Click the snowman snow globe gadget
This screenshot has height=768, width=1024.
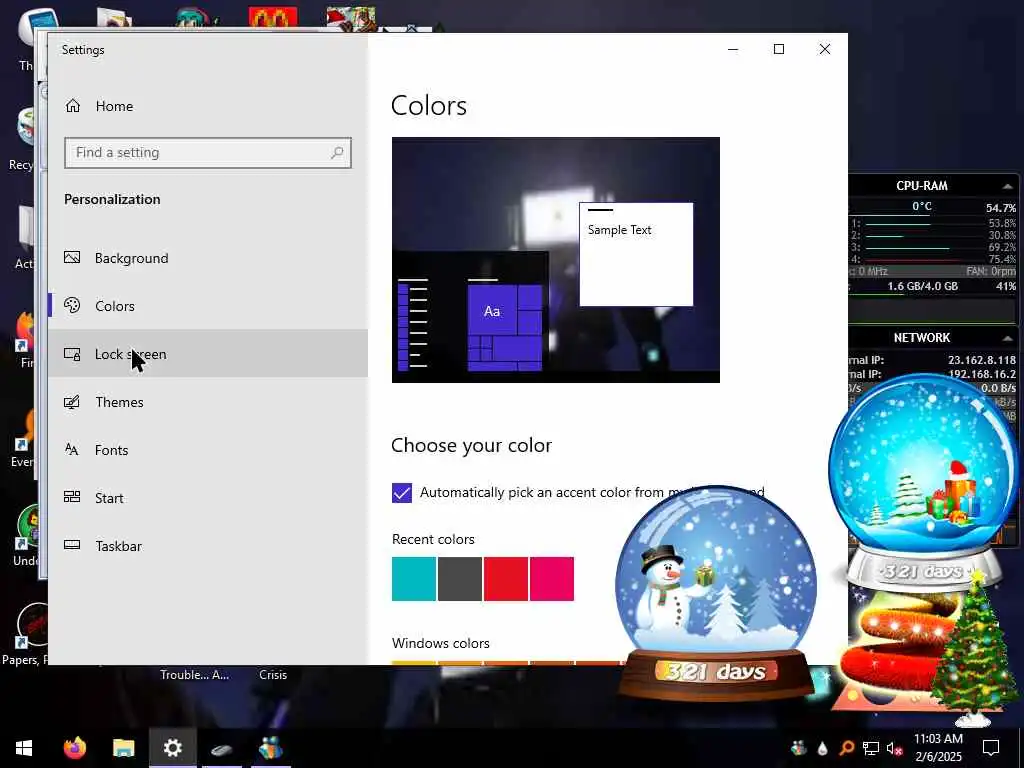(716, 591)
